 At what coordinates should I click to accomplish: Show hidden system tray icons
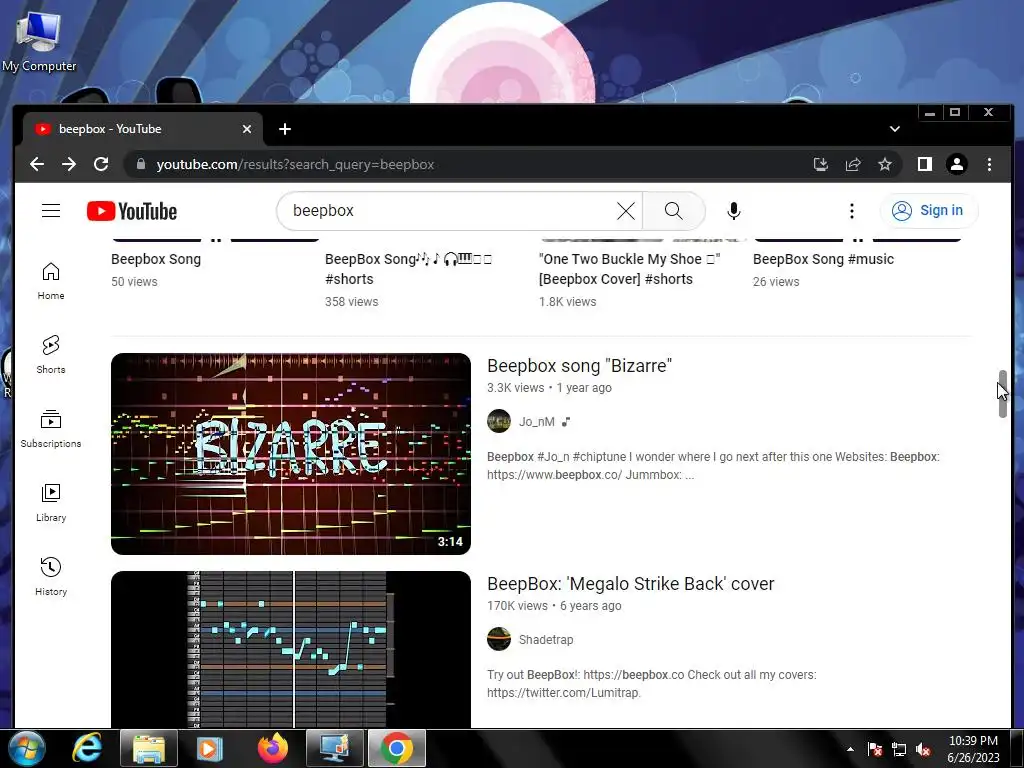coord(850,750)
